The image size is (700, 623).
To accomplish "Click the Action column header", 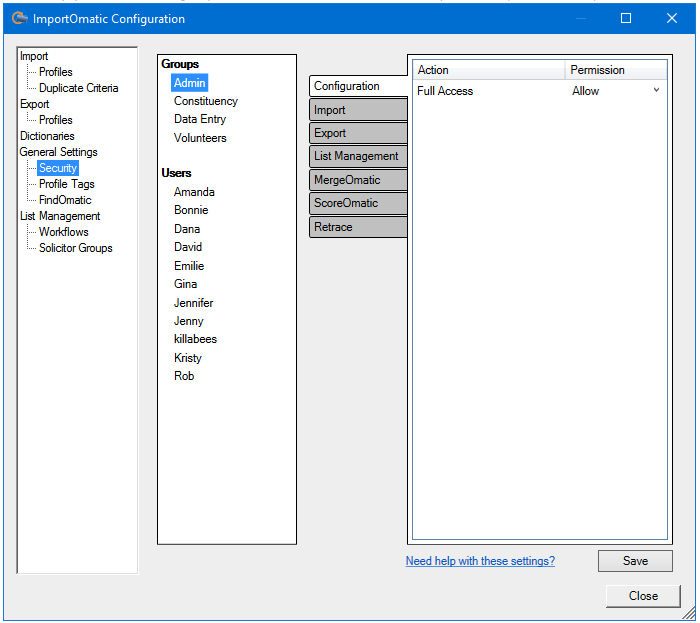I will (489, 70).
